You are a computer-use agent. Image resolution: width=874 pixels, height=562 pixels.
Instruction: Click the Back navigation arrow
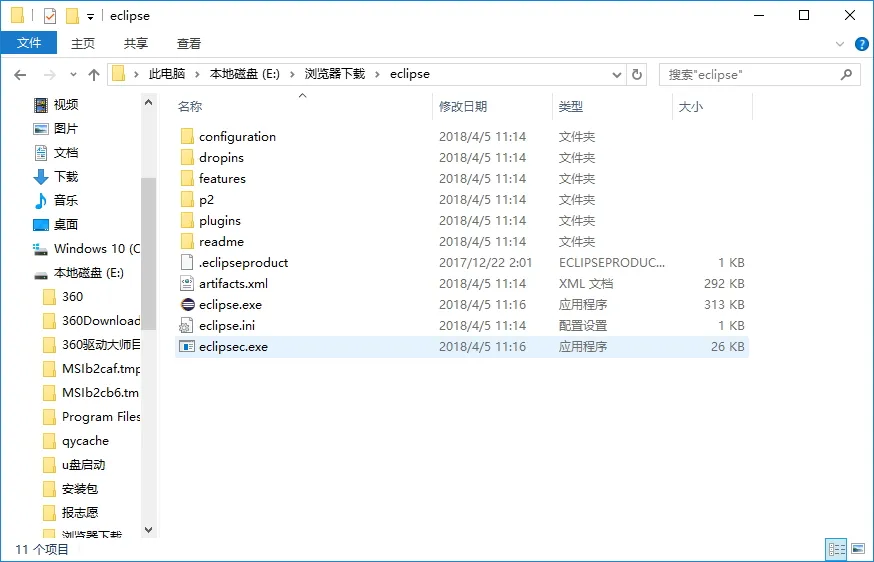20,74
